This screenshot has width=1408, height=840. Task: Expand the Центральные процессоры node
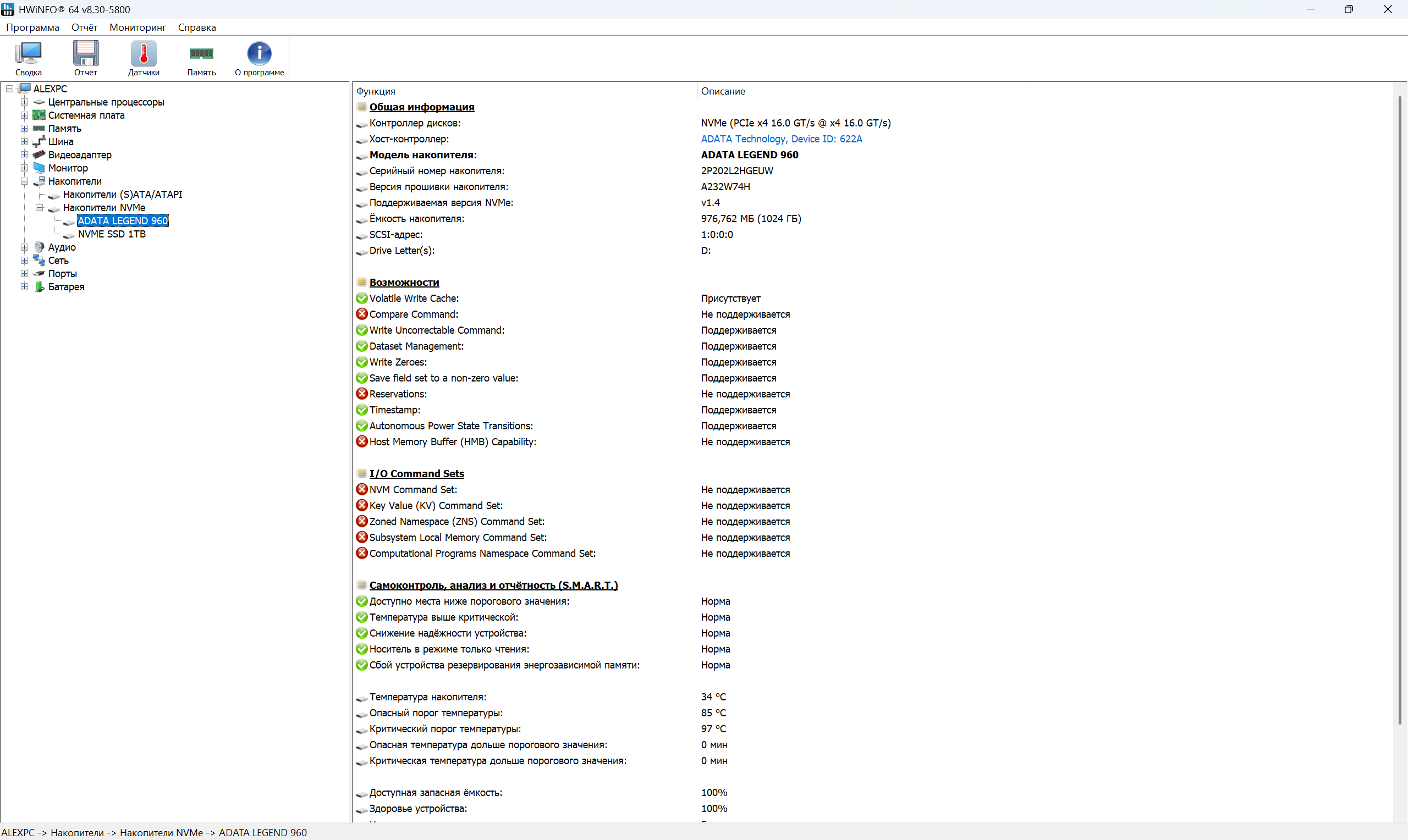(x=24, y=102)
